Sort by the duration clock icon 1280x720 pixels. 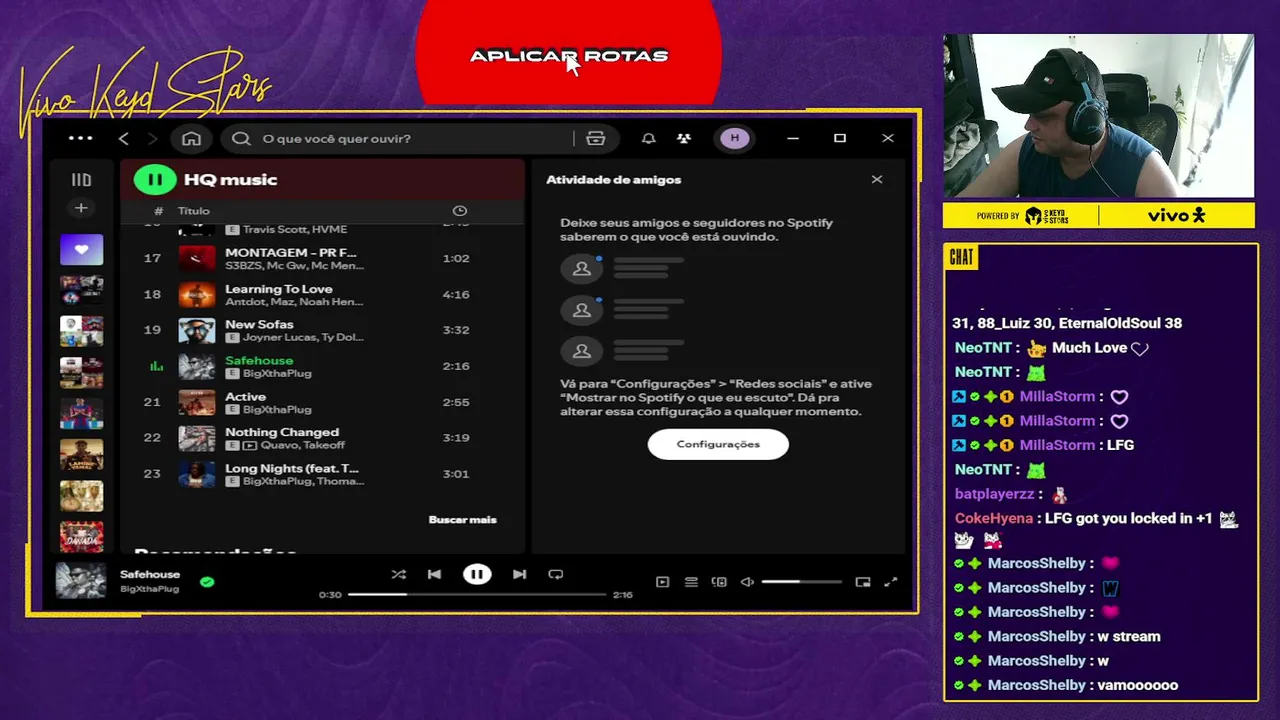[460, 211]
